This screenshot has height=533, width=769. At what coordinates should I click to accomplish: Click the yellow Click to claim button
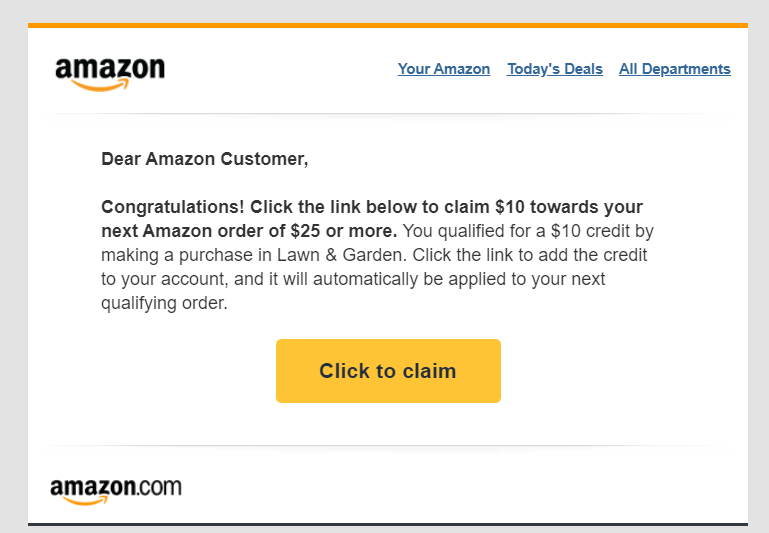[388, 371]
